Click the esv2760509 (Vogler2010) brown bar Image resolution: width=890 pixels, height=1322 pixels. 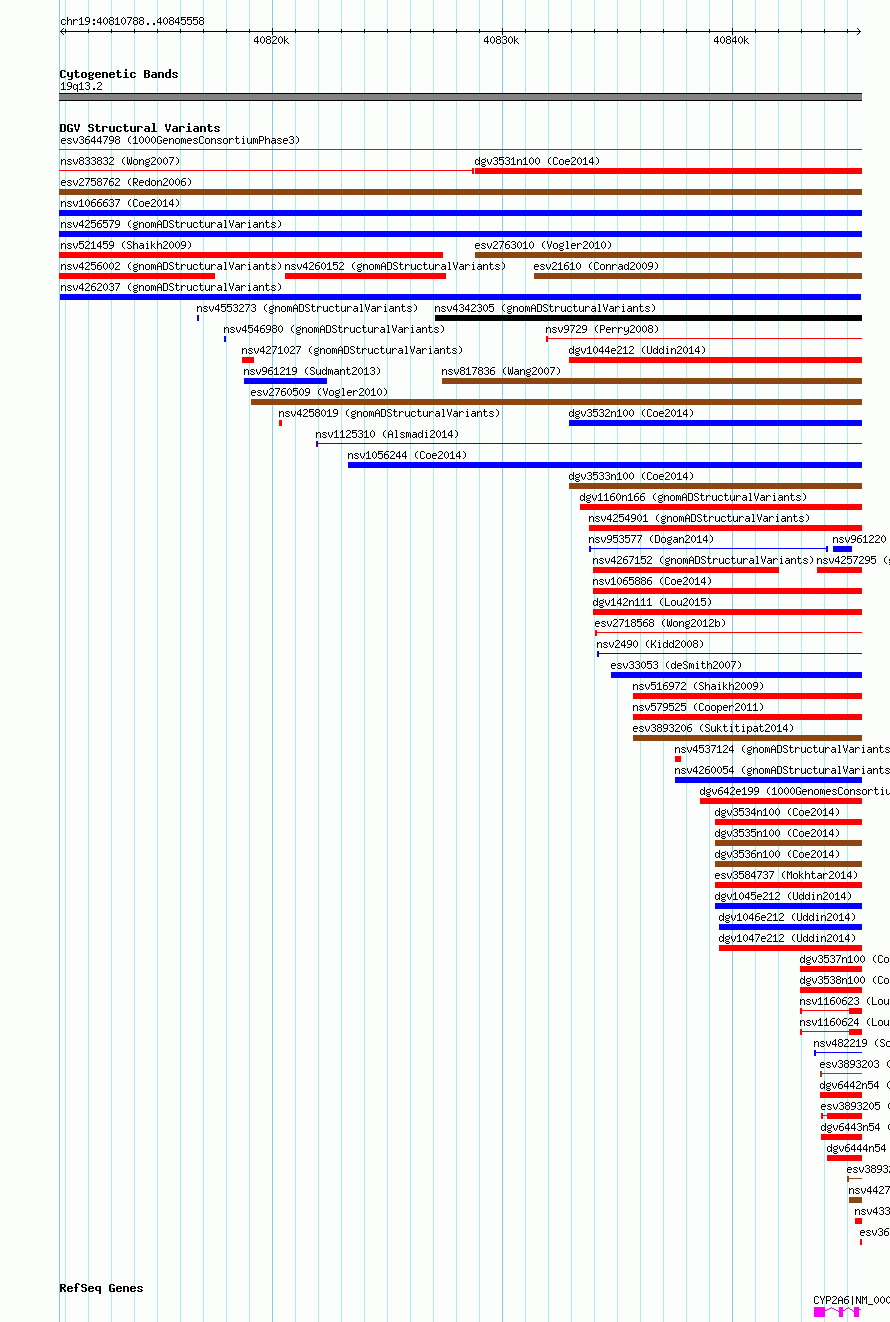click(x=556, y=402)
